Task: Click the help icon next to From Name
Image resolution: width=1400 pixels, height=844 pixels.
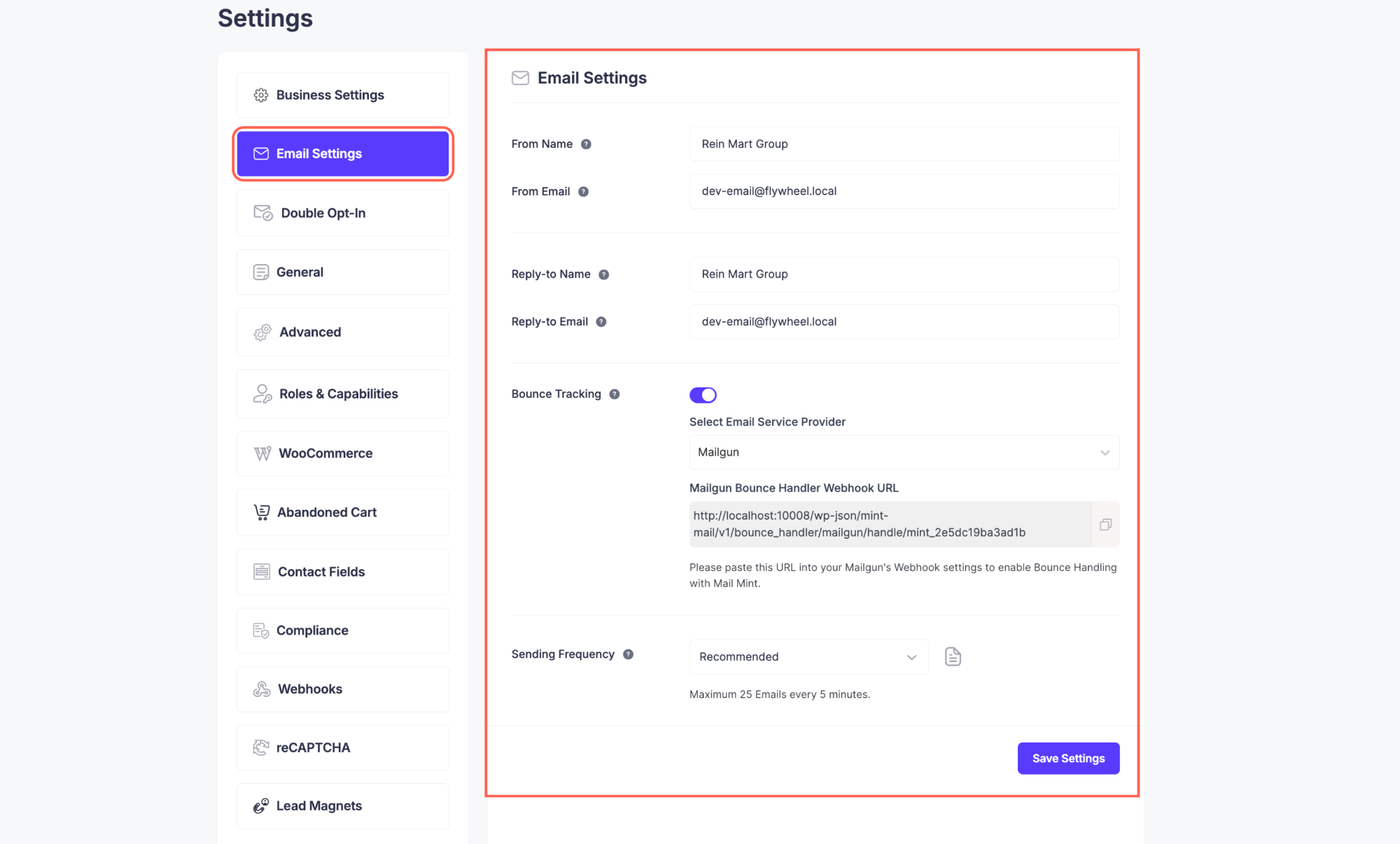Action: point(587,144)
